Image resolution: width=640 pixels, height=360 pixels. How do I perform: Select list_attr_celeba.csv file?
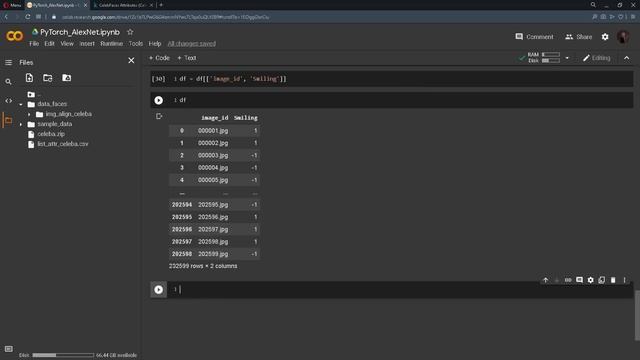pos(63,144)
